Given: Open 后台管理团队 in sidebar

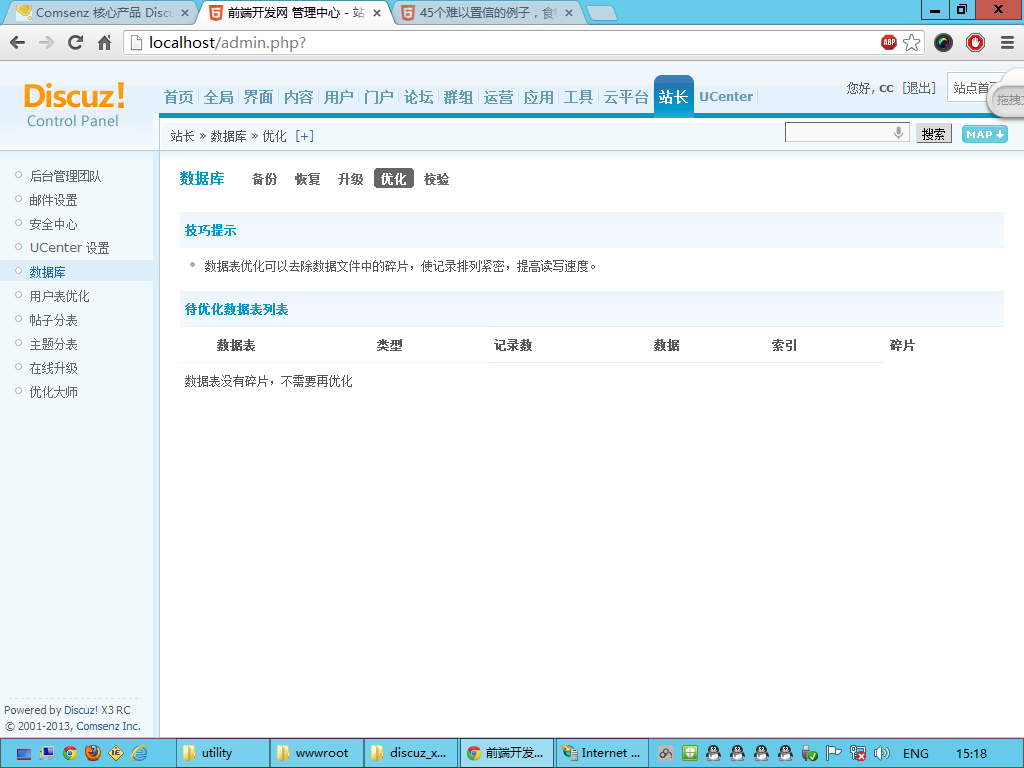Looking at the screenshot, I should pos(65,176).
